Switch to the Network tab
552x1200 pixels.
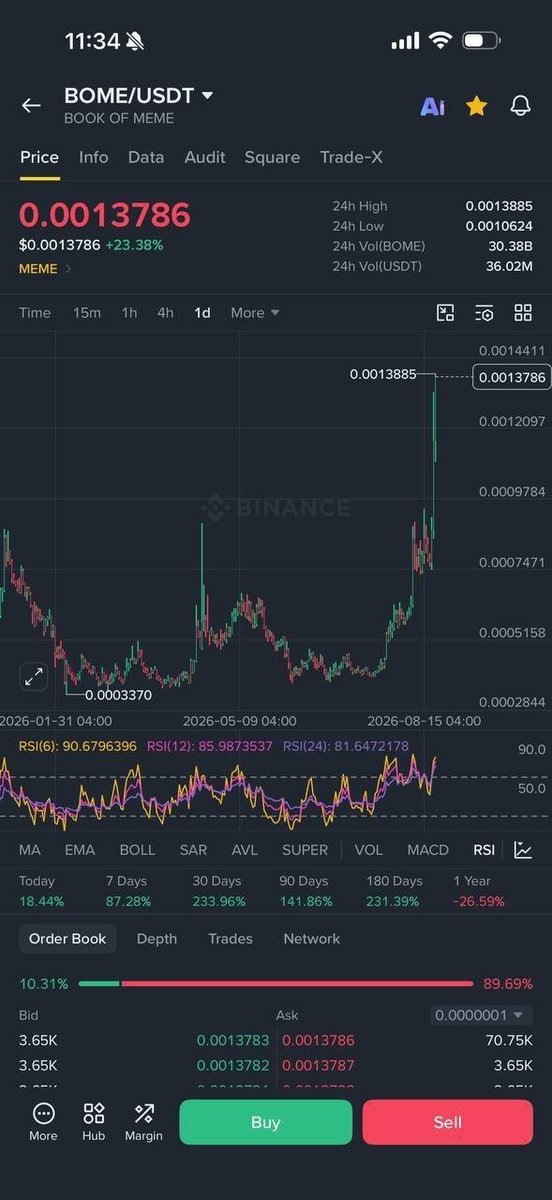tap(312, 939)
